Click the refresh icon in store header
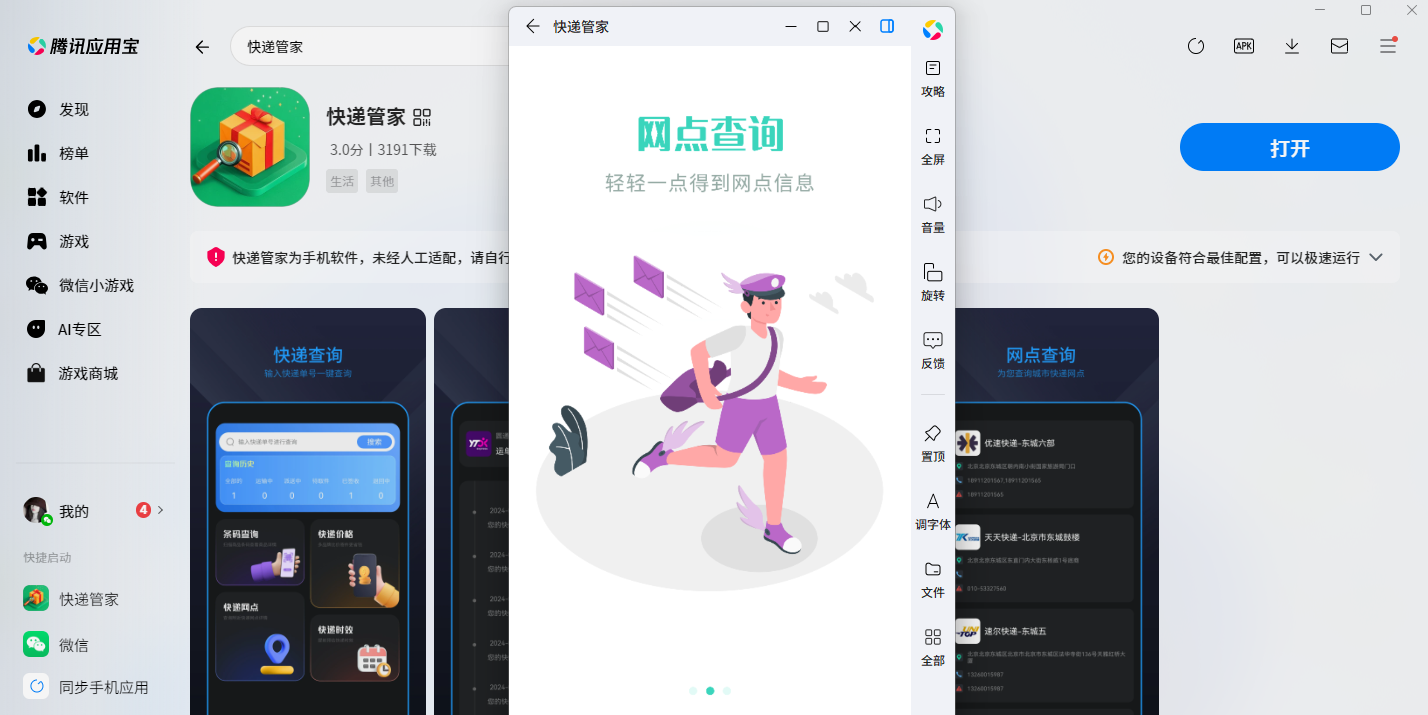The height and width of the screenshot is (715, 1428). click(1196, 46)
